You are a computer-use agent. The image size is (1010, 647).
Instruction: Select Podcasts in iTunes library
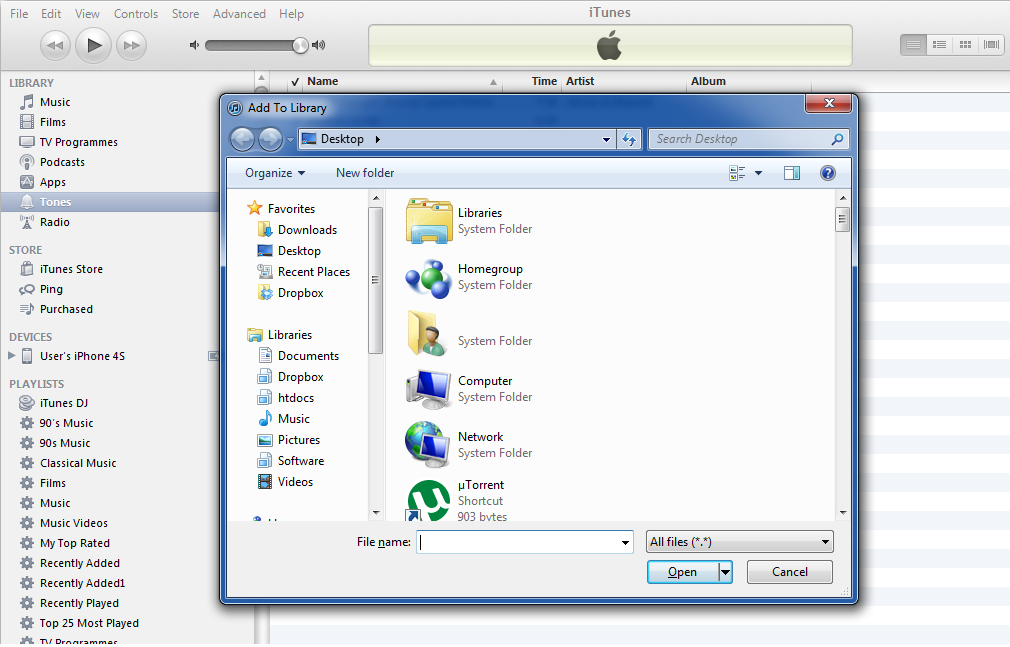pos(62,162)
